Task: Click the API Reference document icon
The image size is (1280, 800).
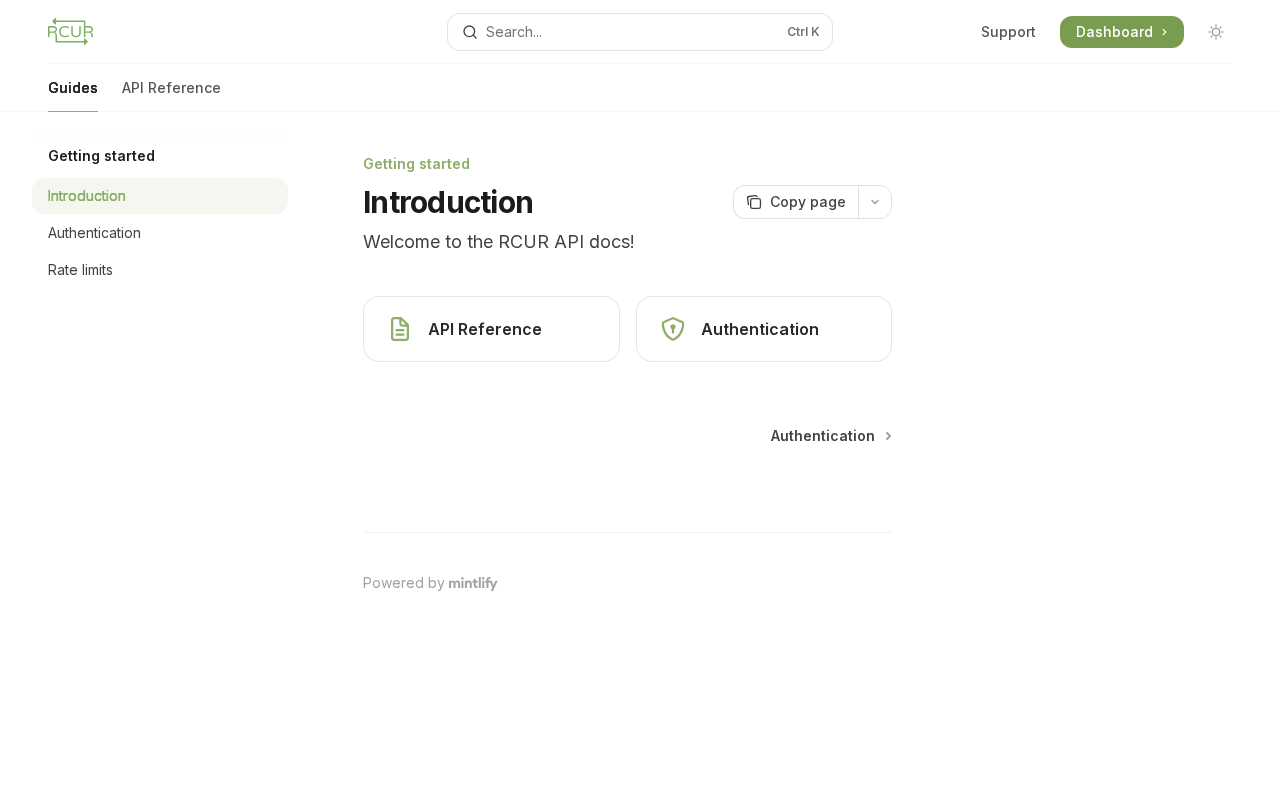Action: point(400,329)
